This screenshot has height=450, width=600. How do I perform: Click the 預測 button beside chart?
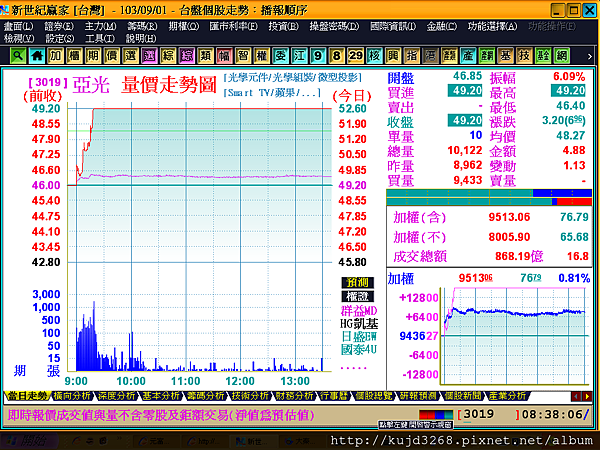click(357, 282)
